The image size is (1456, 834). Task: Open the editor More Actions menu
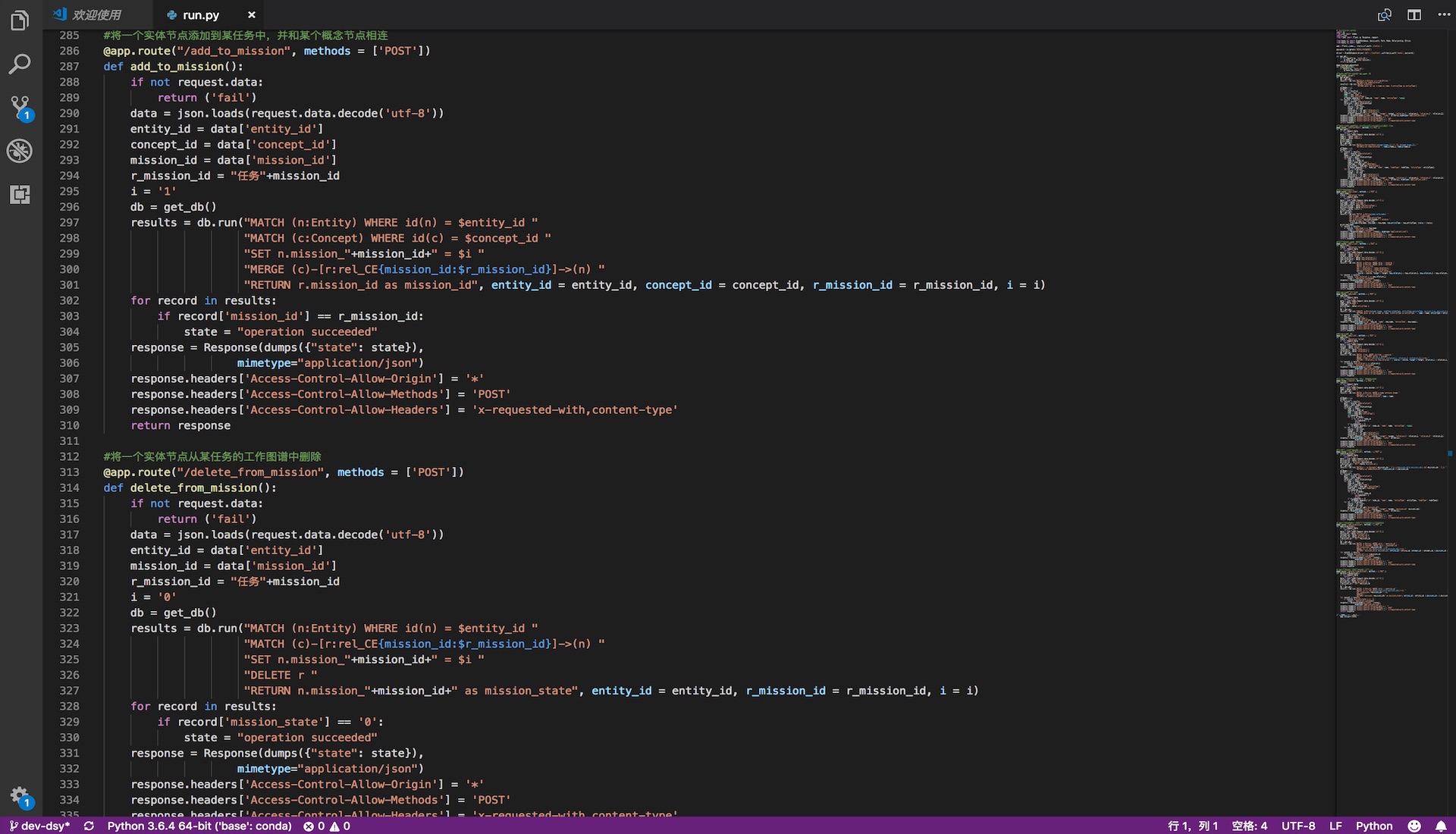[1444, 14]
